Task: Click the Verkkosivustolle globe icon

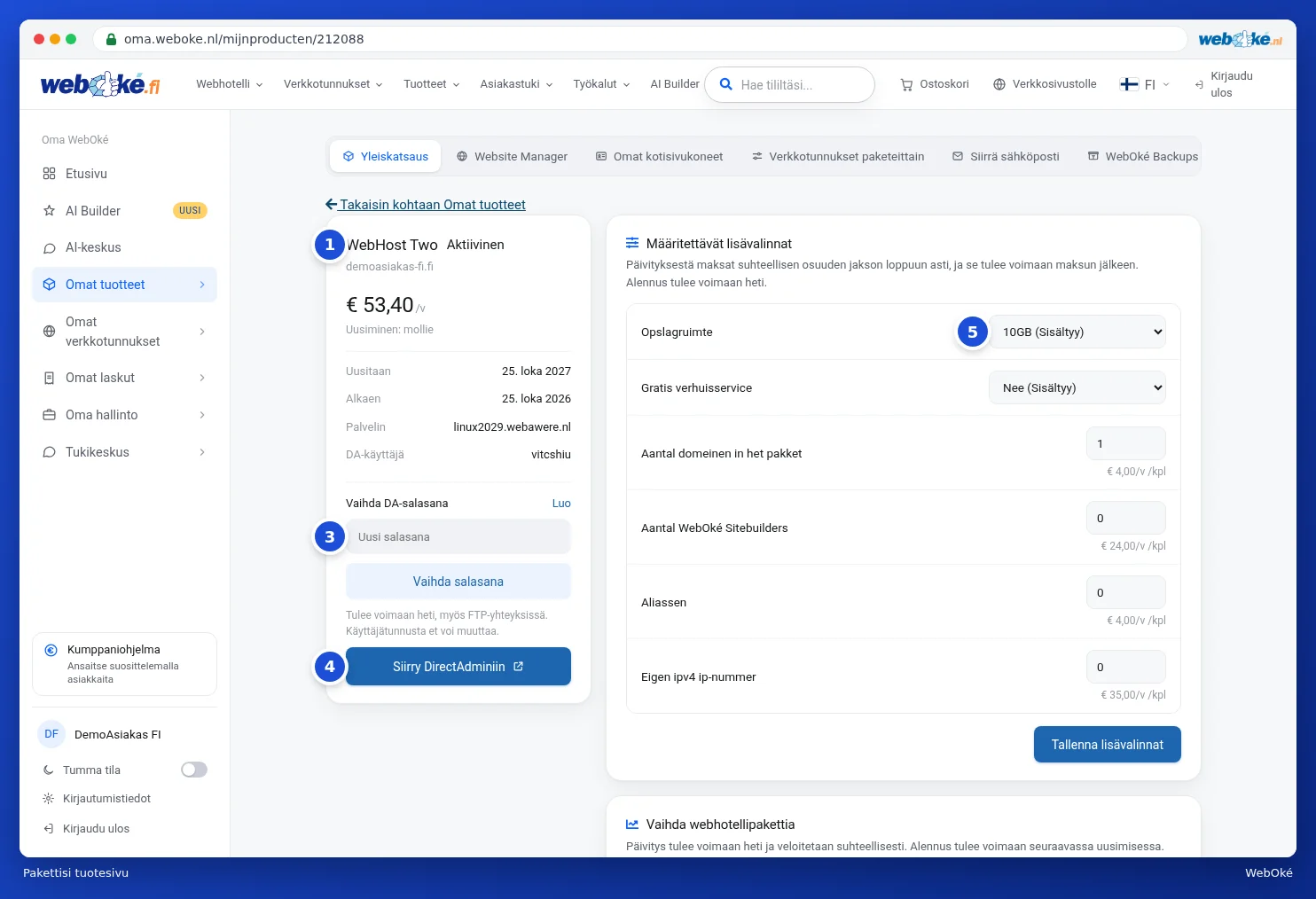Action: click(x=999, y=84)
